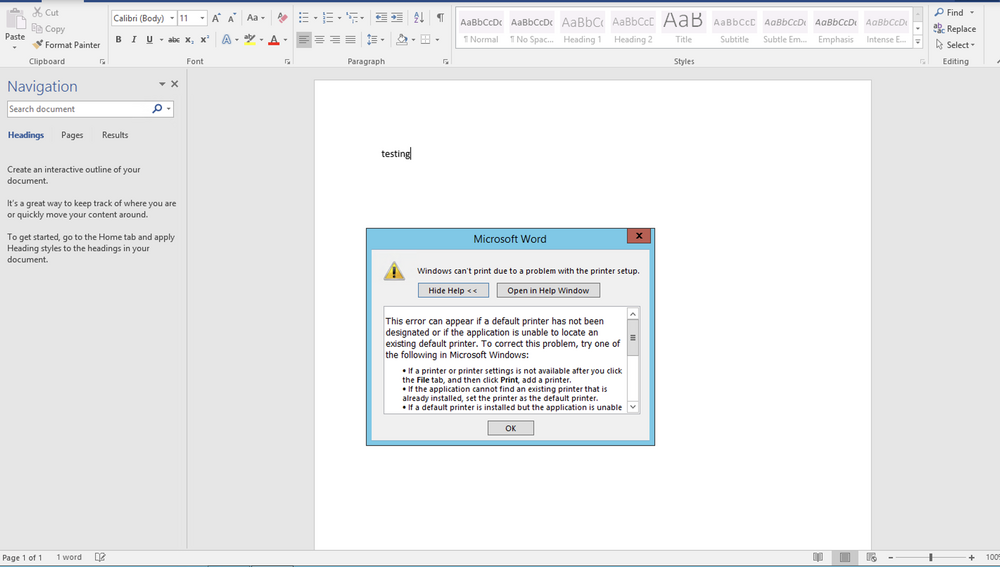The height and width of the screenshot is (567, 1000).
Task: Toggle Subscript formatting
Action: pos(189,40)
